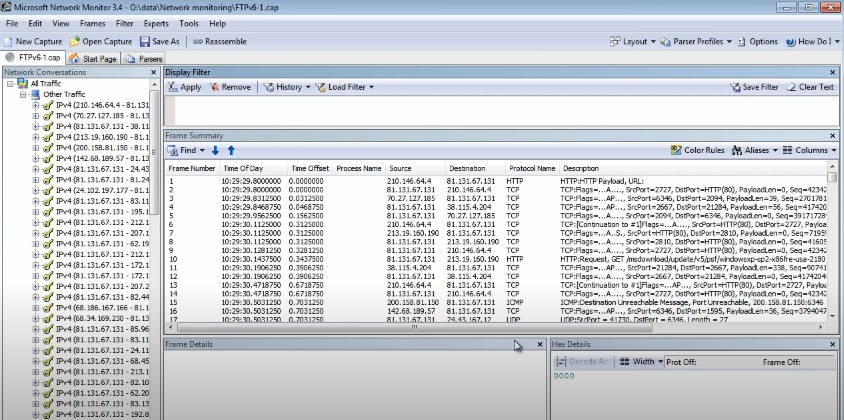Click the Network Conversations vertical scrollbar thumb
844x420 pixels.
(x=154, y=153)
